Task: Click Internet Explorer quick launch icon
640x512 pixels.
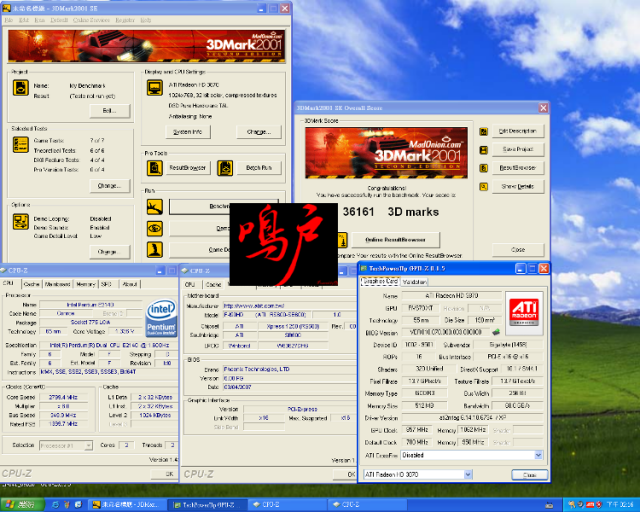Action: point(55,505)
